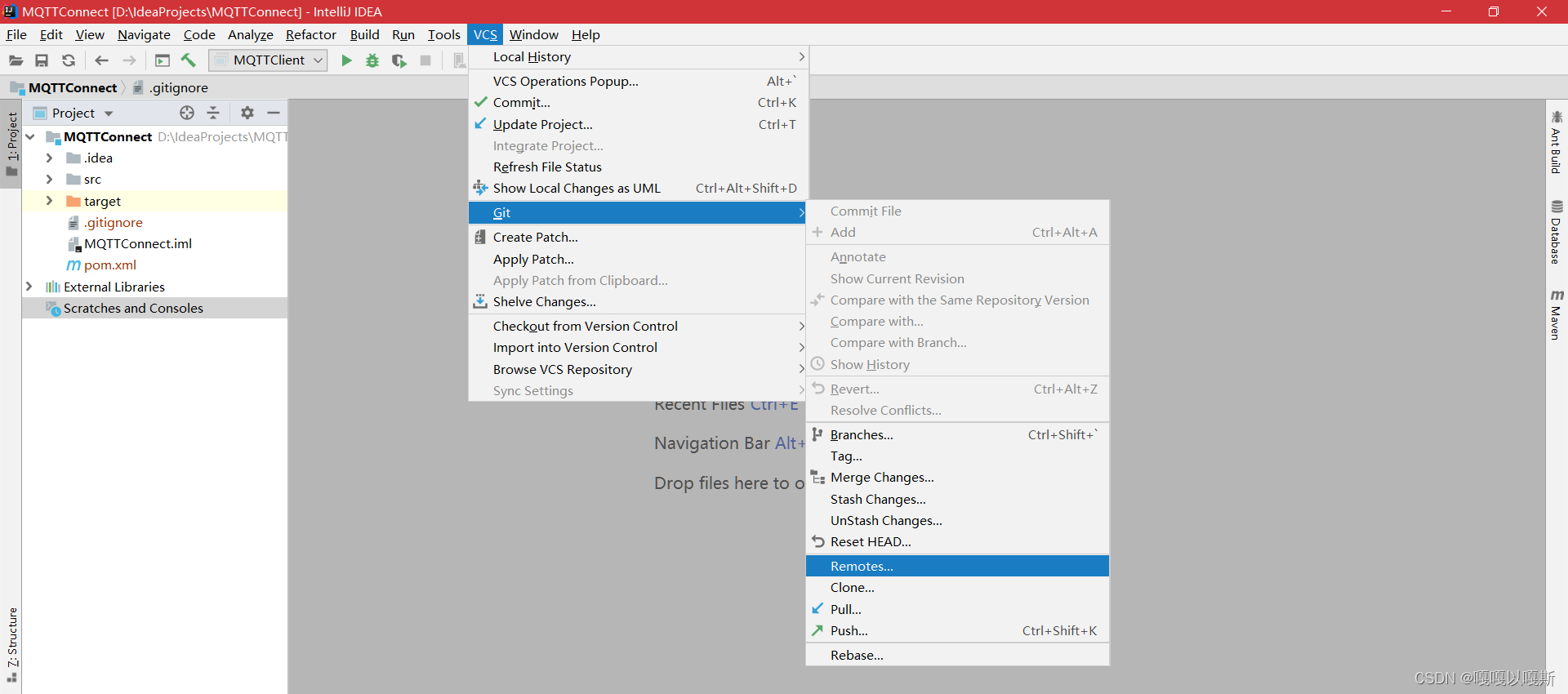Open the Database side panel
Image resolution: width=1568 pixels, height=694 pixels.
(1556, 232)
